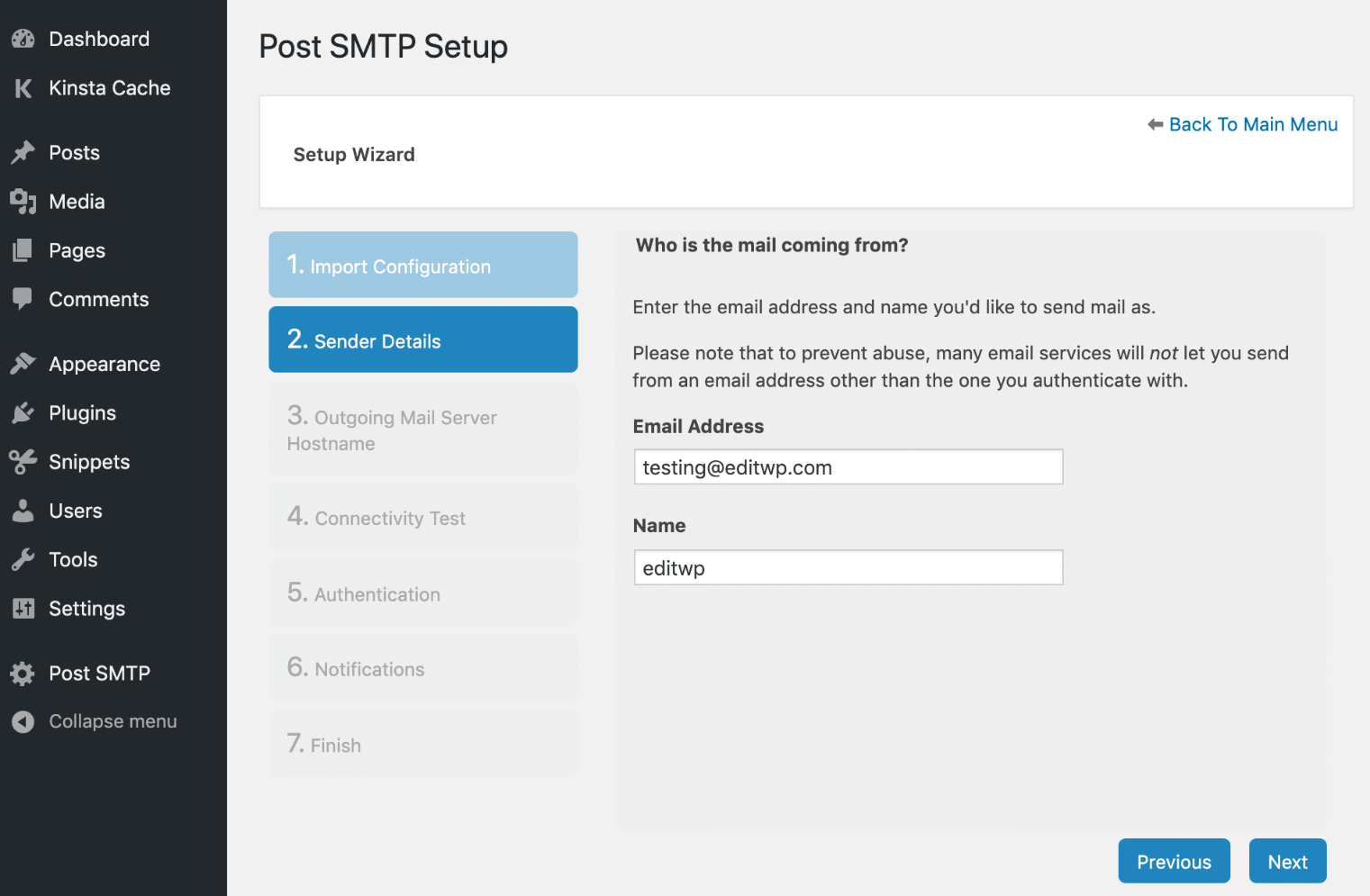Image resolution: width=1370 pixels, height=896 pixels.
Task: Click the Previous button
Action: pos(1174,861)
